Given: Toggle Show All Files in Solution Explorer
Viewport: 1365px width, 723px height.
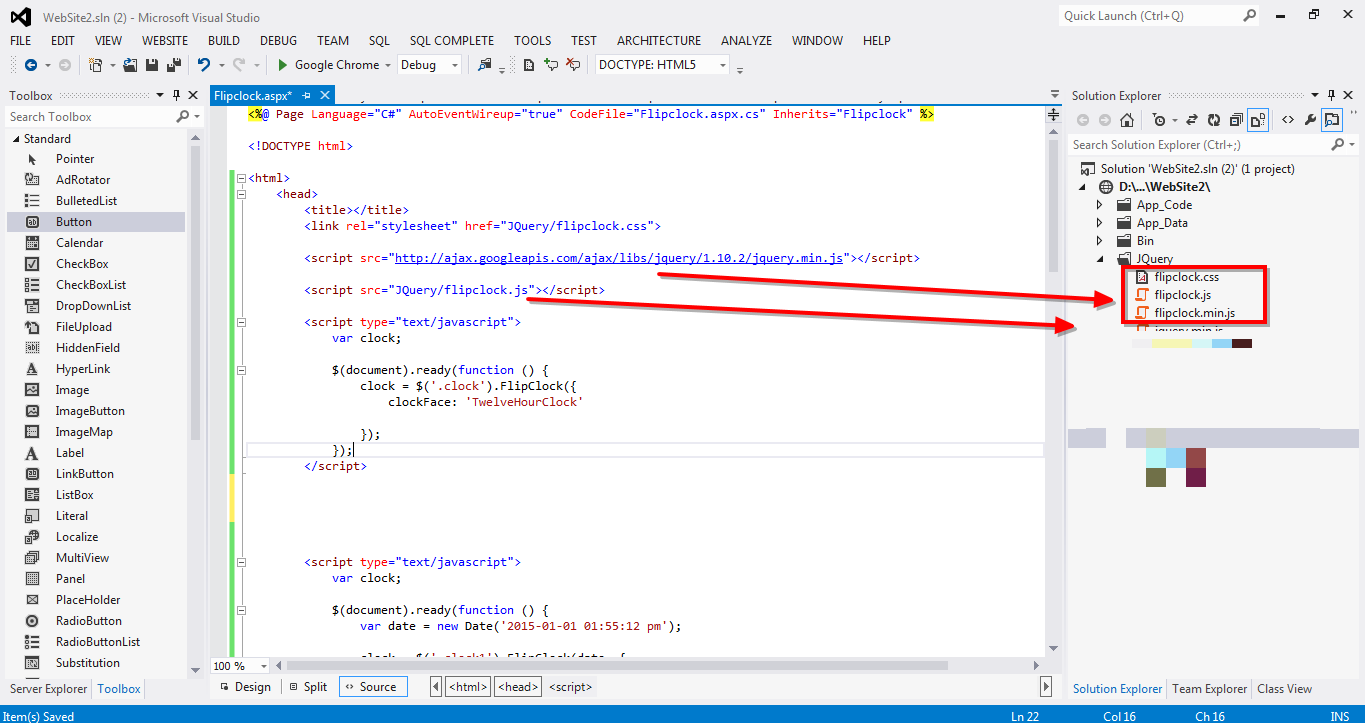Looking at the screenshot, I should click(1258, 119).
